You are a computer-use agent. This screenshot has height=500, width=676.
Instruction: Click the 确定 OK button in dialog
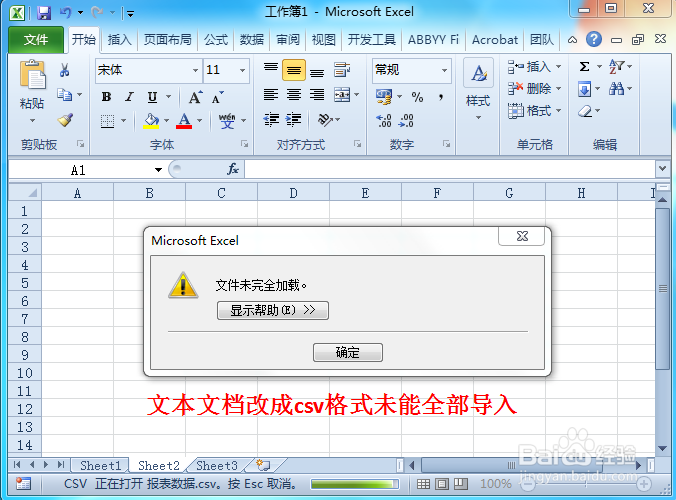[347, 352]
